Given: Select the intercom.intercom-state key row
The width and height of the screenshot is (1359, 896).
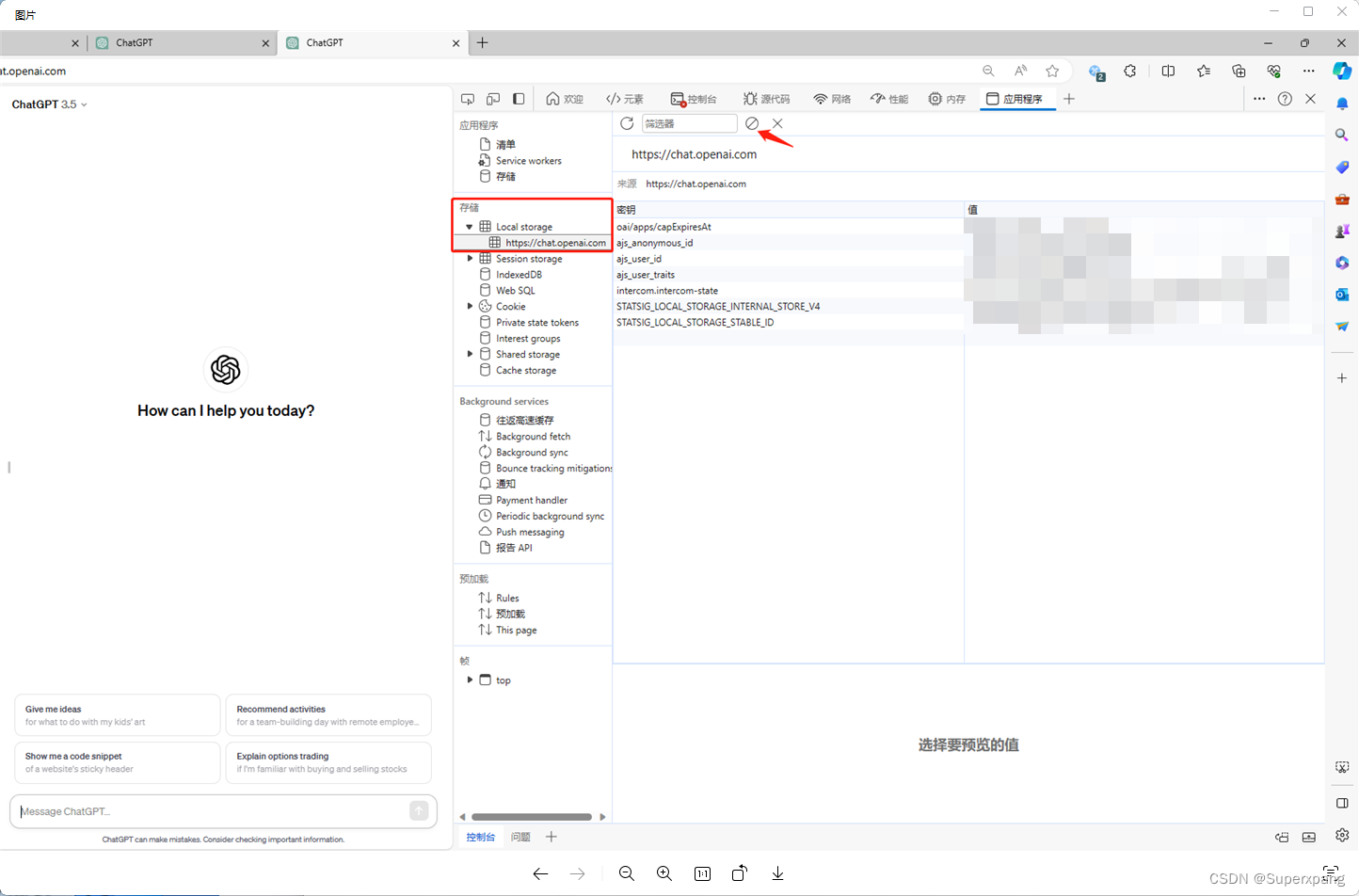Looking at the screenshot, I should [x=789, y=291].
